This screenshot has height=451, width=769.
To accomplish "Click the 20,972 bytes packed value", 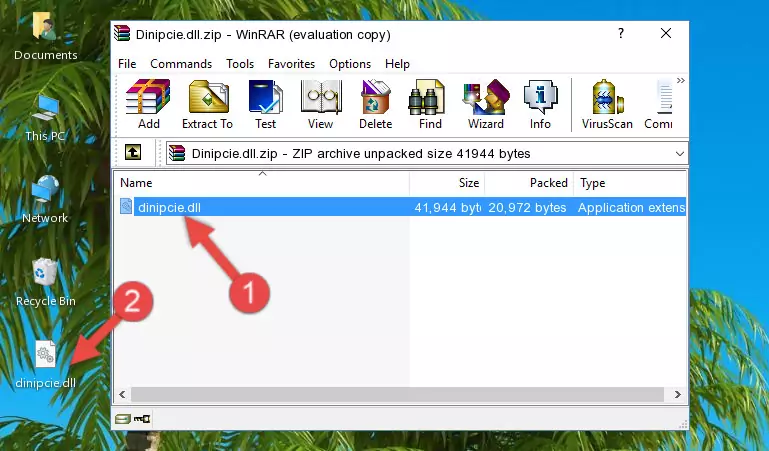I will (527, 207).
